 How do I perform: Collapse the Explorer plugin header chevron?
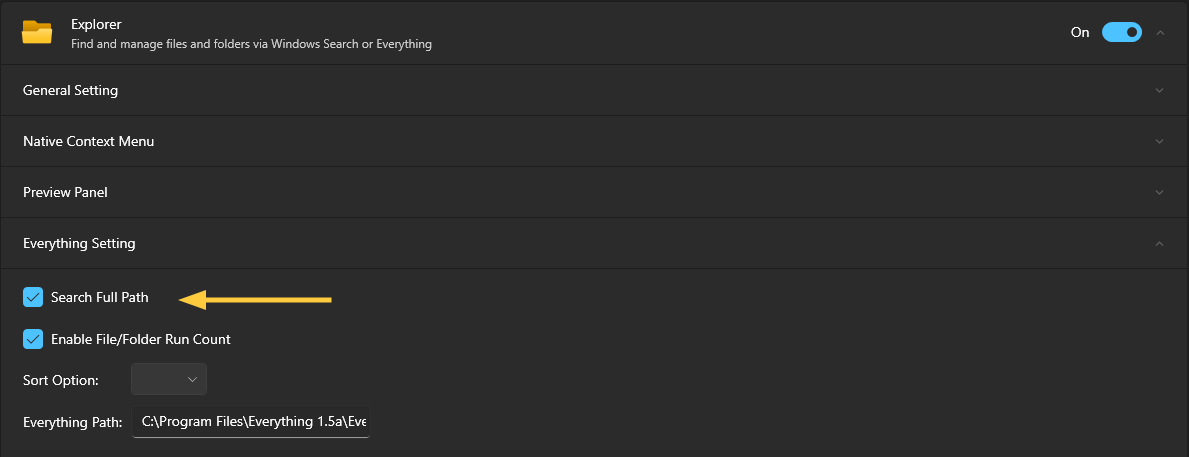pos(1160,32)
